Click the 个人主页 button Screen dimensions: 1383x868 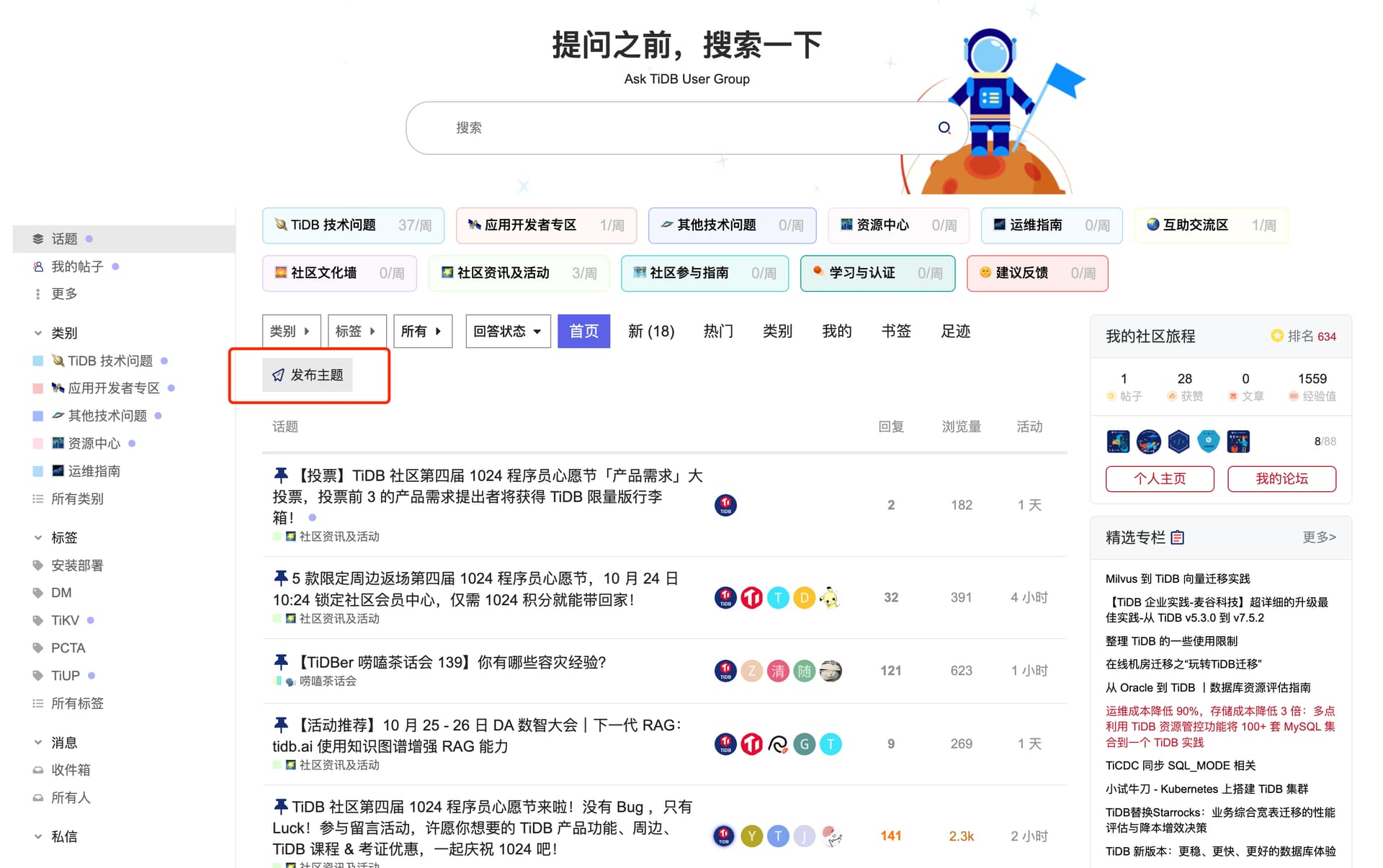(1159, 478)
